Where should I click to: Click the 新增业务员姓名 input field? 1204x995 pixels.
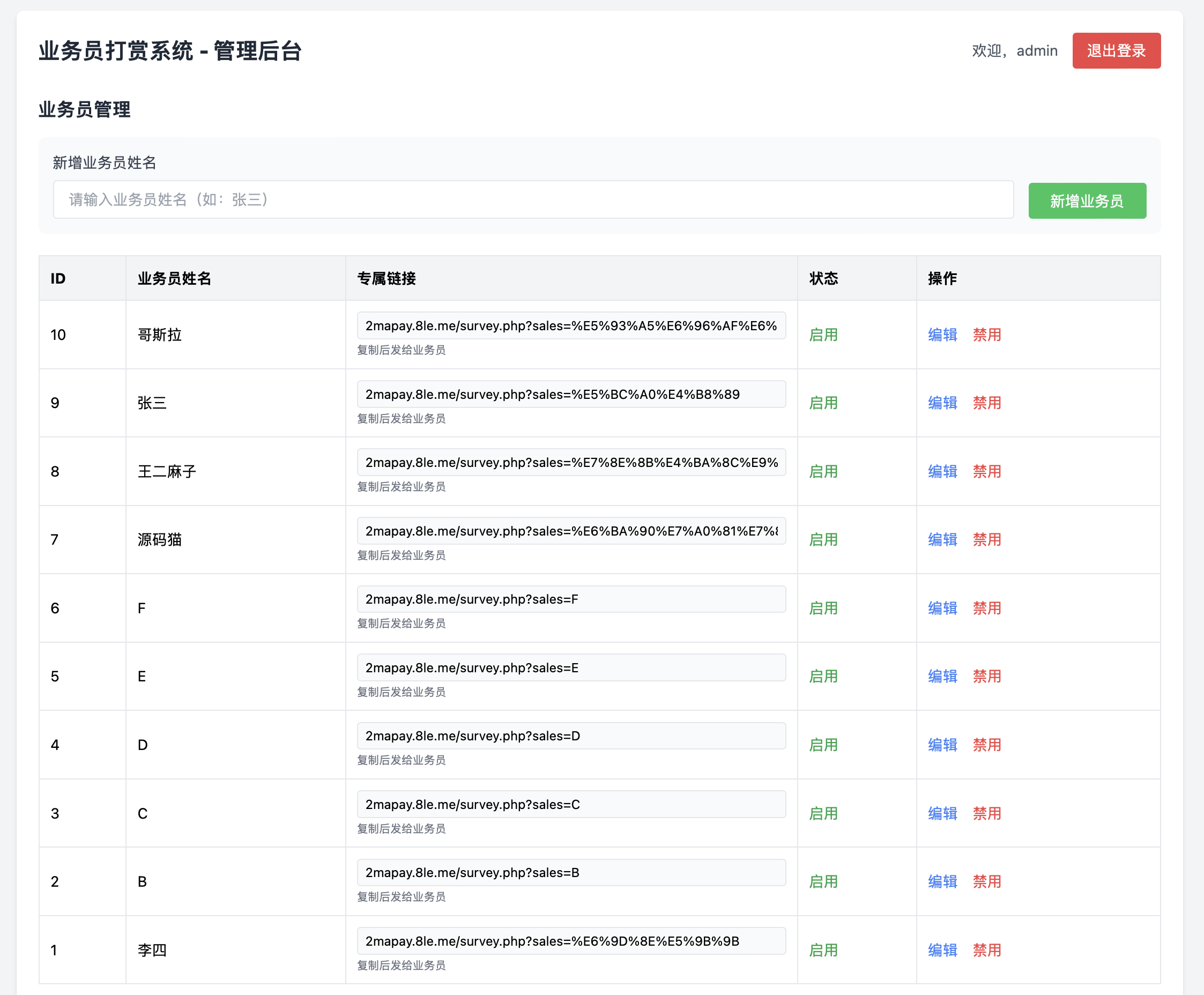point(533,200)
